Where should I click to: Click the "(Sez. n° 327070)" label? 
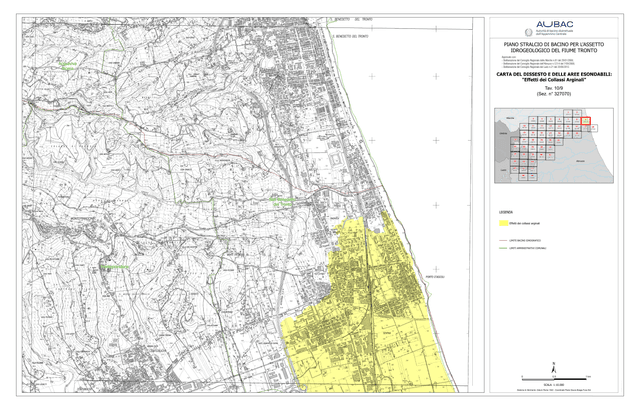pos(554,94)
